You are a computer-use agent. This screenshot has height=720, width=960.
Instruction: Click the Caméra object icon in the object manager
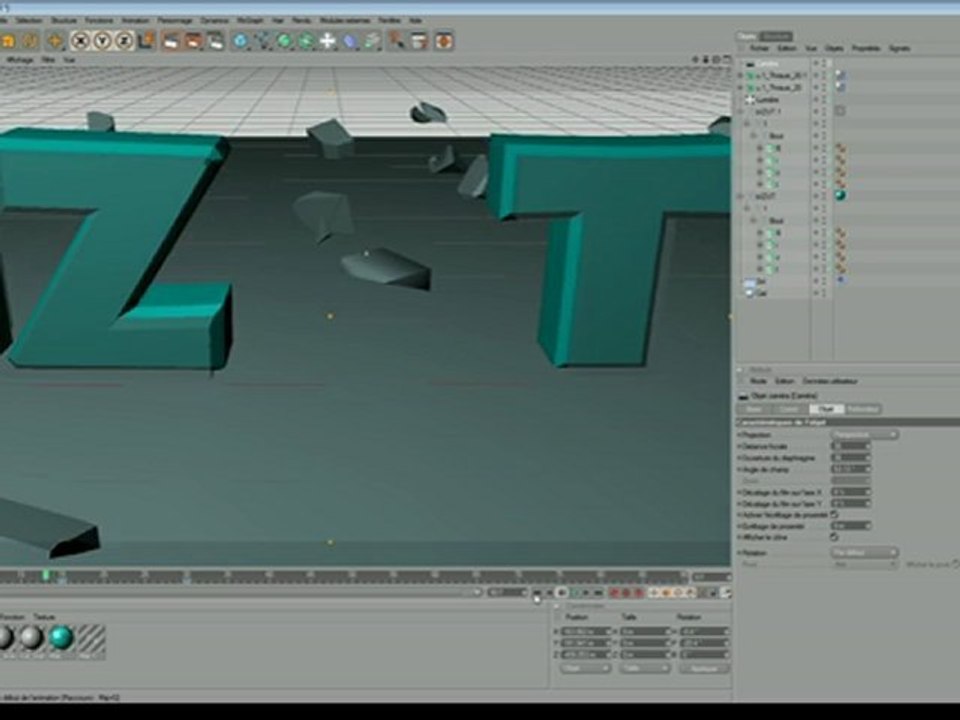pos(750,64)
